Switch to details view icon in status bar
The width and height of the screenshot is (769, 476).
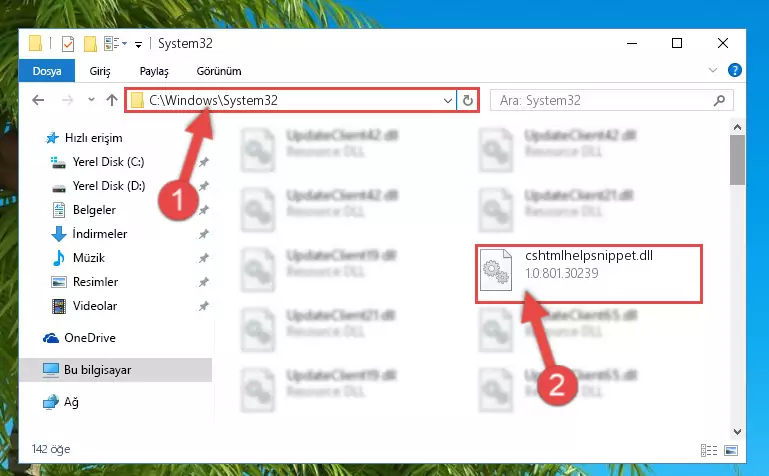(x=709, y=450)
